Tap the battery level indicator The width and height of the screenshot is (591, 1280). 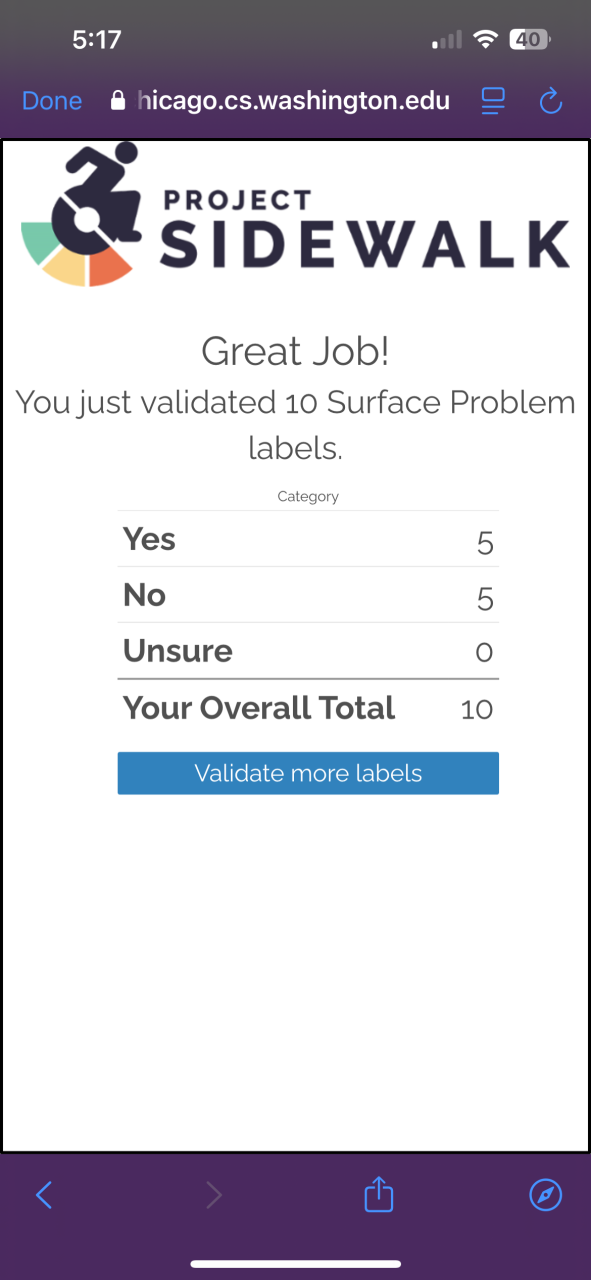pos(529,40)
